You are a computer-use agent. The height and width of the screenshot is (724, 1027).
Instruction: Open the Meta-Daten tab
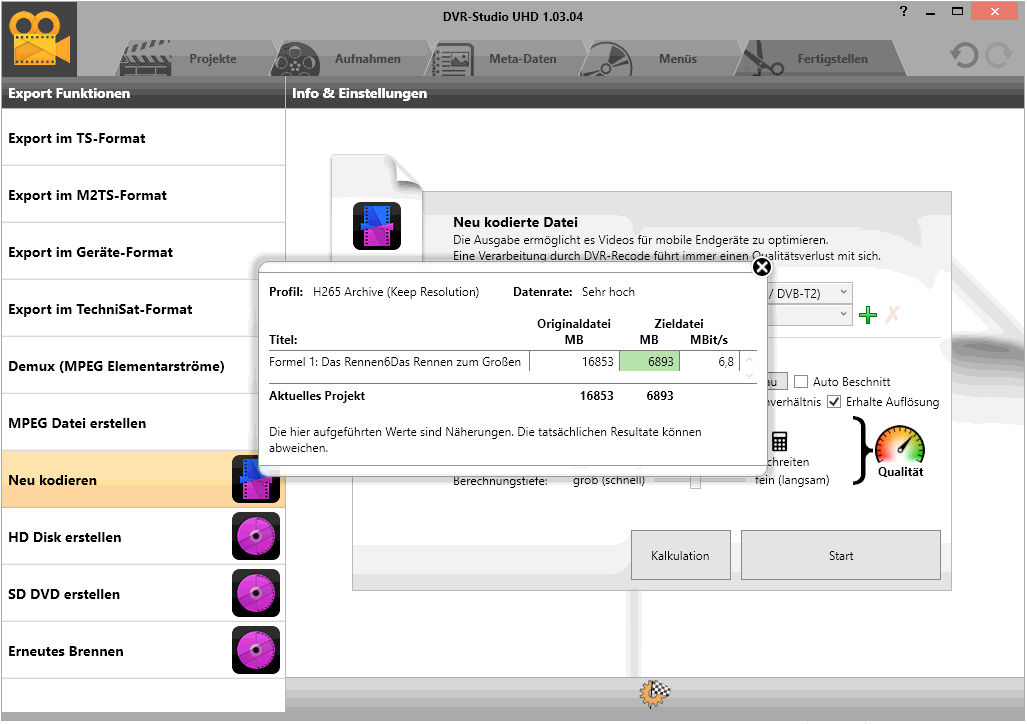click(505, 59)
